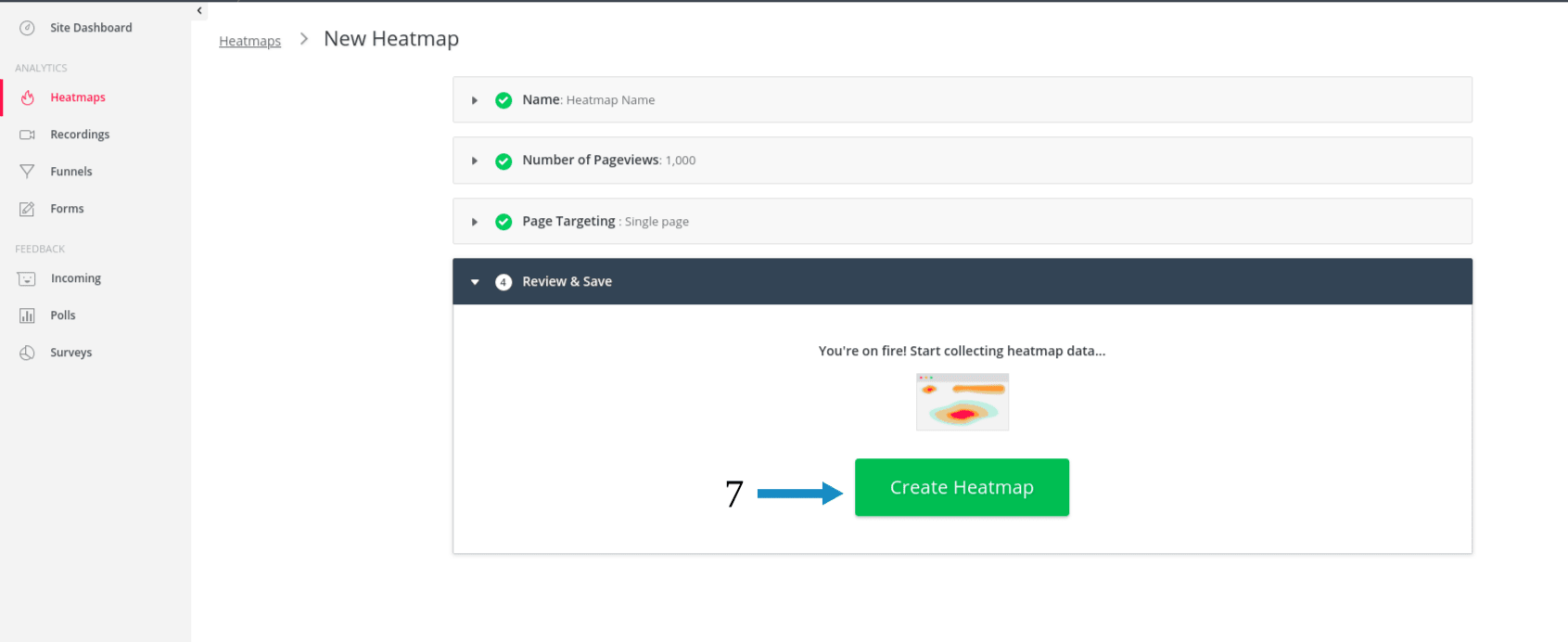
Task: Click the FEEDBACK section label
Action: coord(40,249)
